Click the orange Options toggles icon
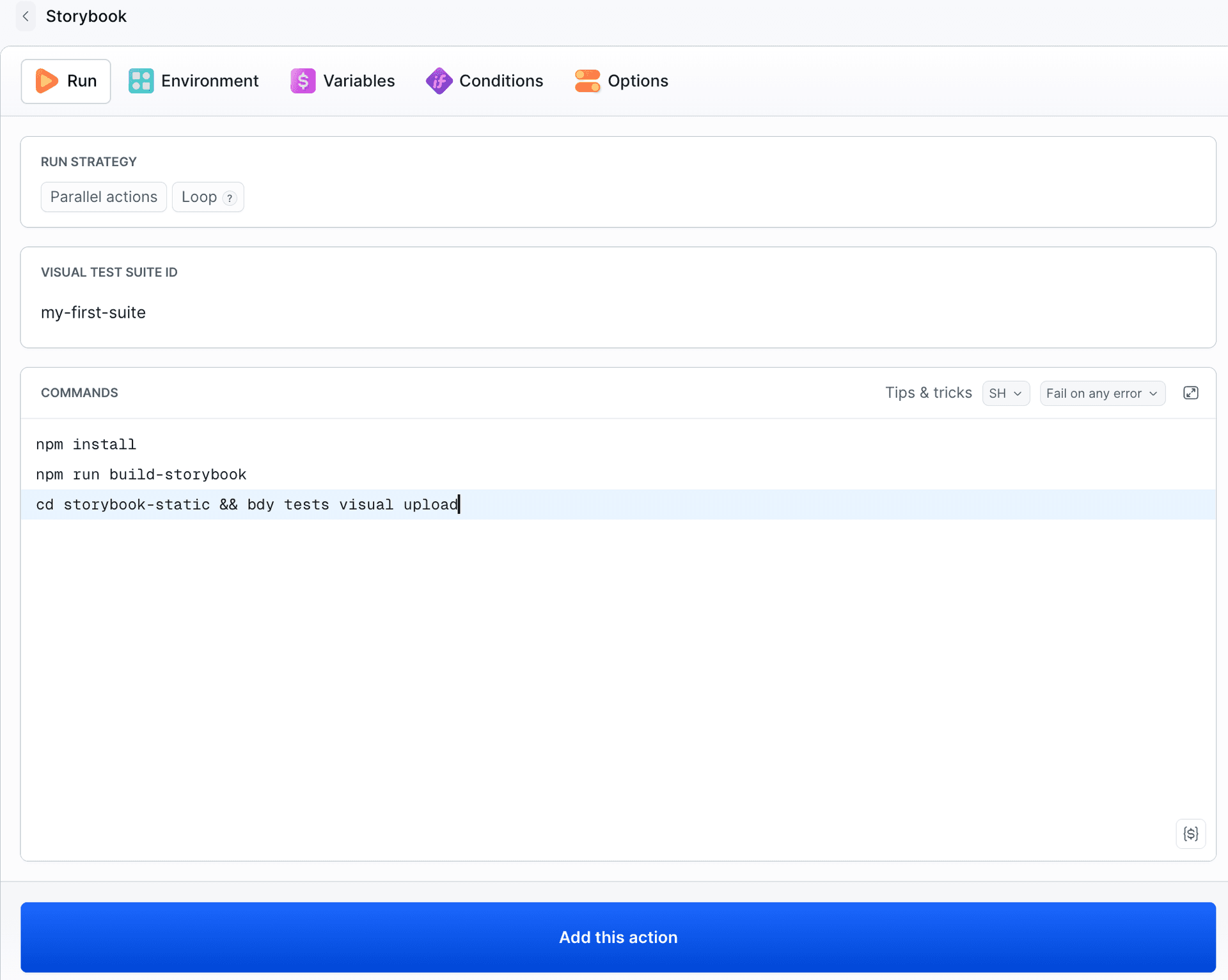 pyautogui.click(x=587, y=81)
